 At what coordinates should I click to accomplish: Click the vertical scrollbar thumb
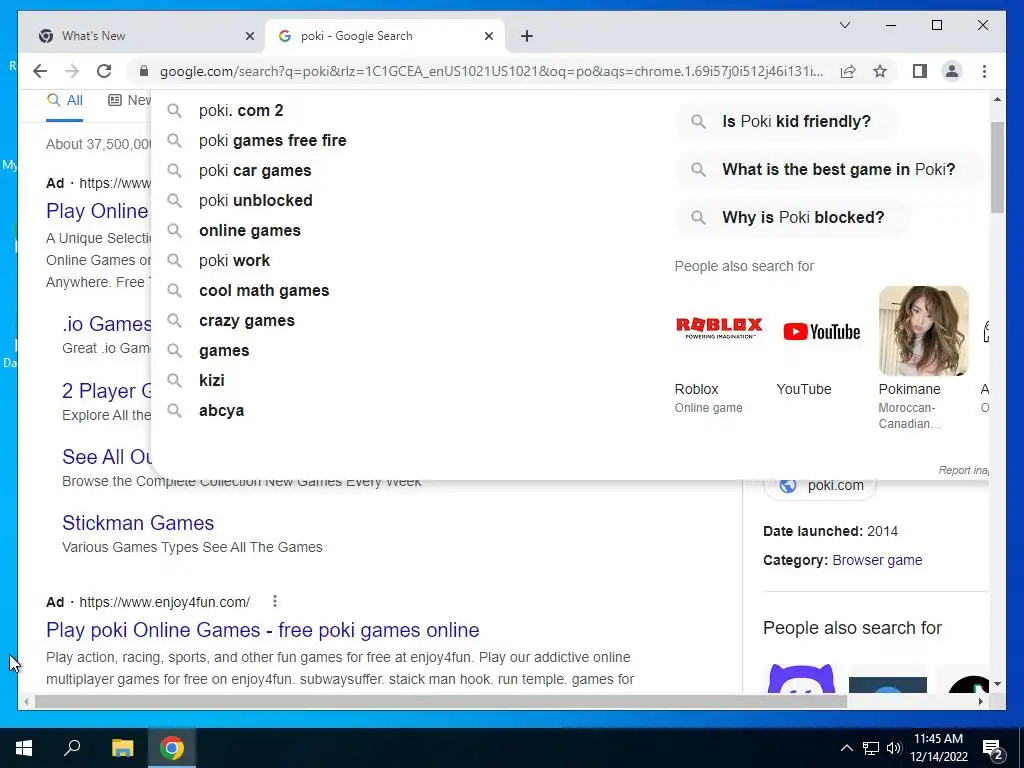click(x=997, y=167)
